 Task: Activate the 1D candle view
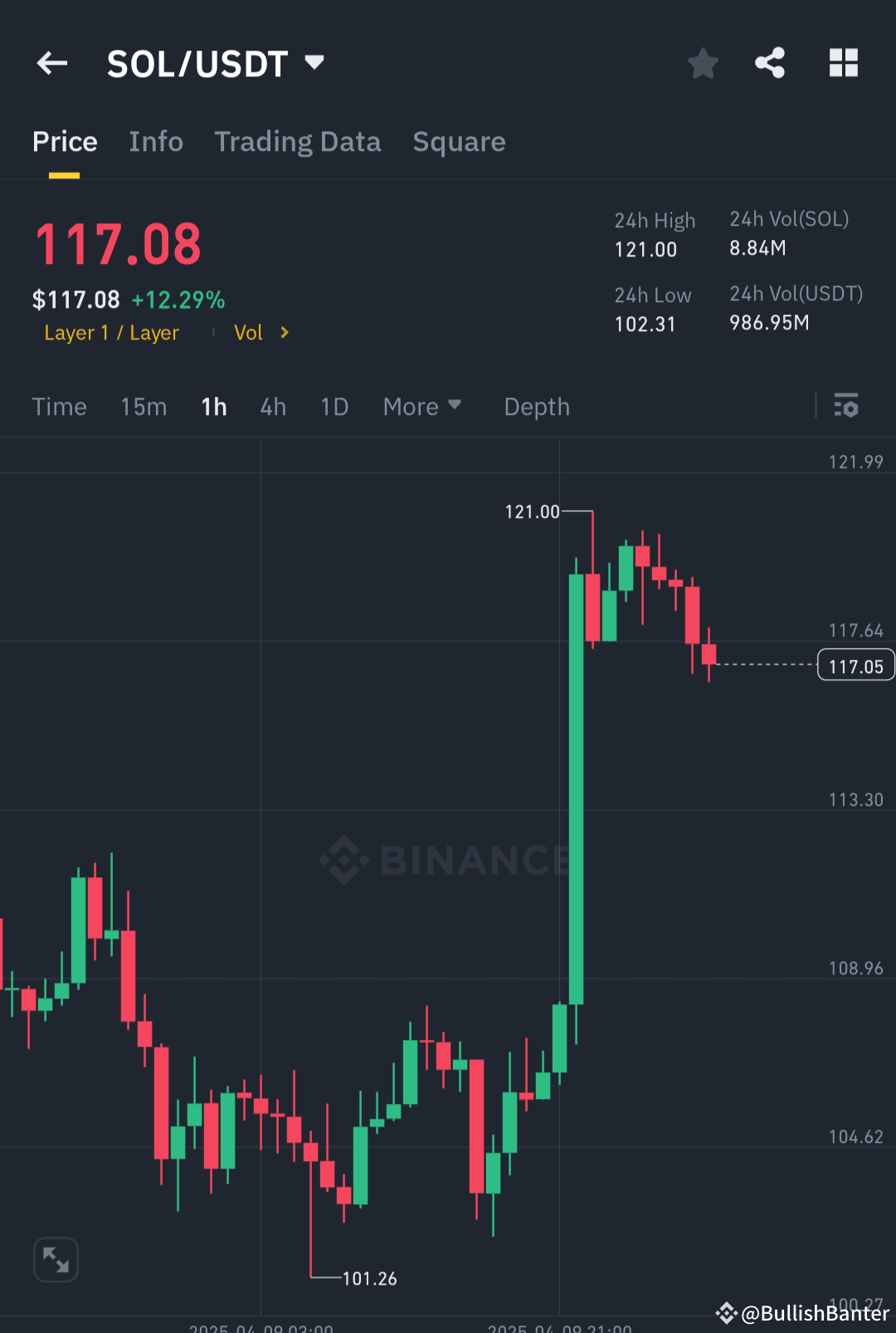[334, 407]
